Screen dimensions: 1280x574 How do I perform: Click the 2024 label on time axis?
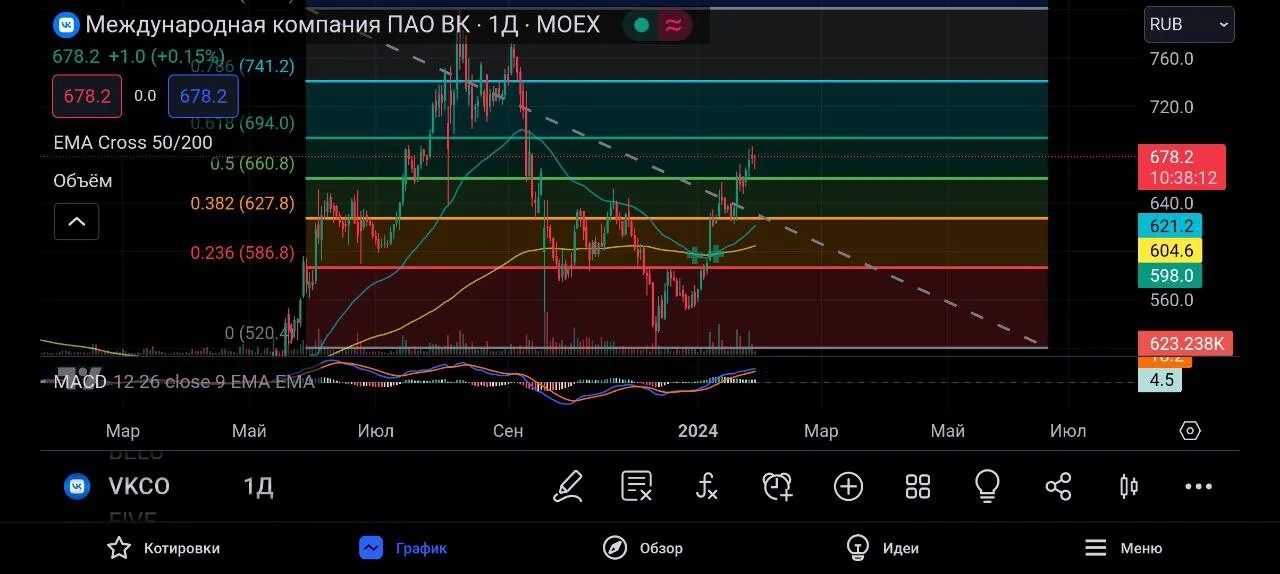click(697, 431)
